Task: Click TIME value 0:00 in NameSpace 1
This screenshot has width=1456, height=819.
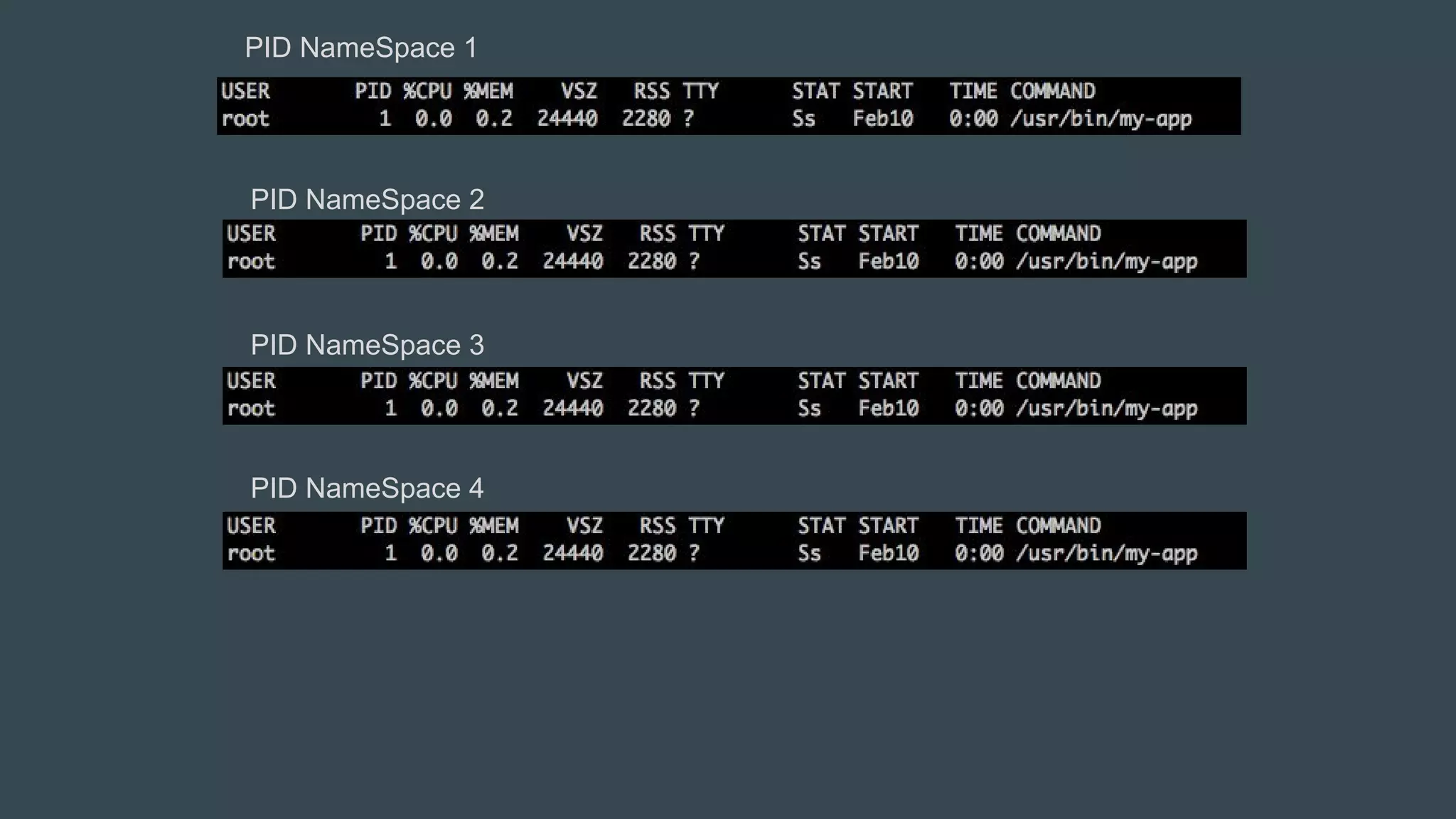Action: (x=973, y=119)
